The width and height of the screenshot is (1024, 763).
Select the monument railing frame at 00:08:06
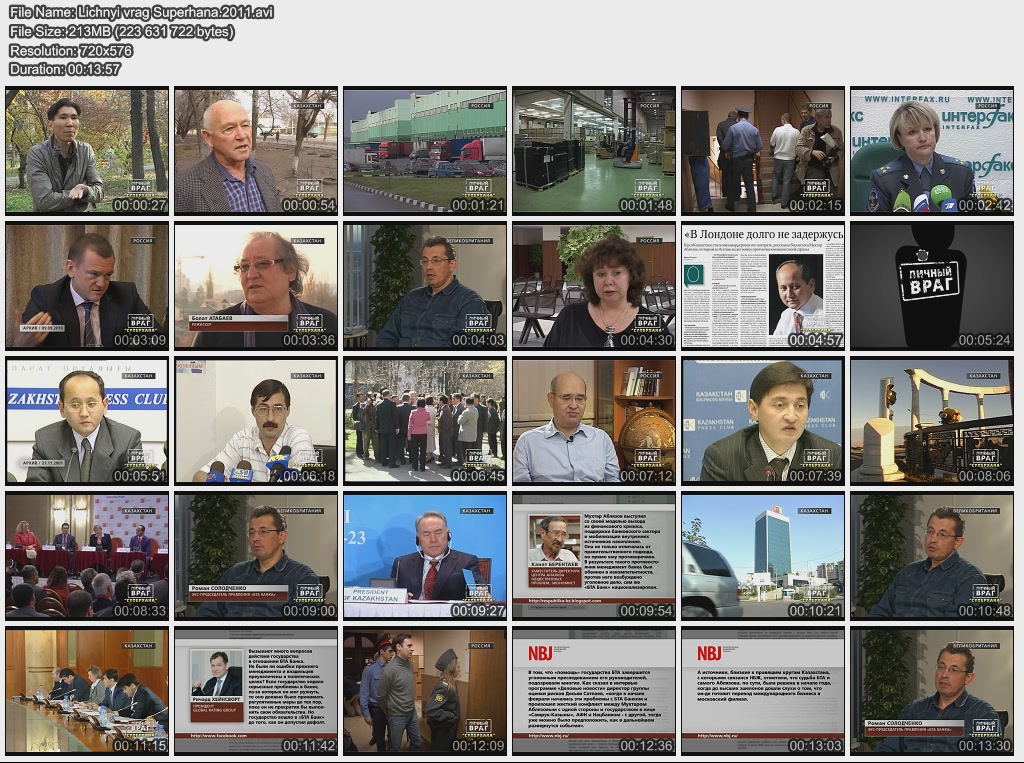932,421
